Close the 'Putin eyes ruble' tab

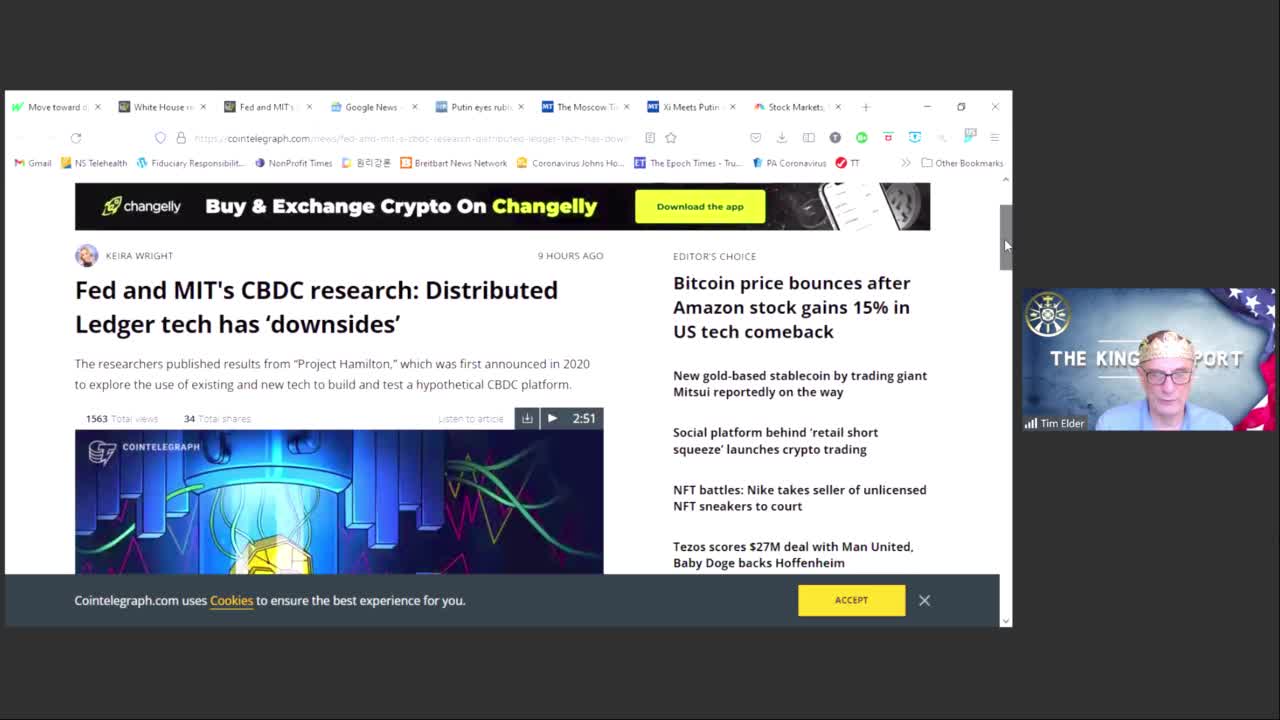click(x=521, y=107)
